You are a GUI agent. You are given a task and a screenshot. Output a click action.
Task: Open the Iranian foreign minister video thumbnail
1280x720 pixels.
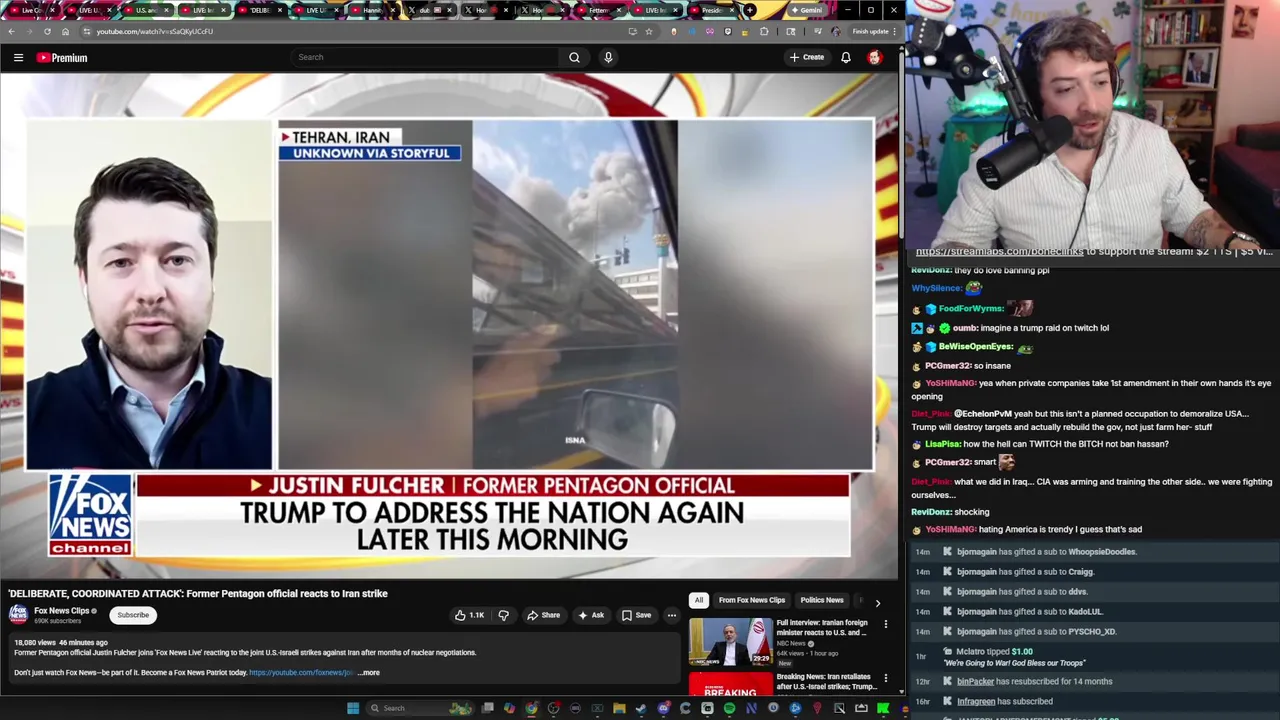[x=730, y=641]
